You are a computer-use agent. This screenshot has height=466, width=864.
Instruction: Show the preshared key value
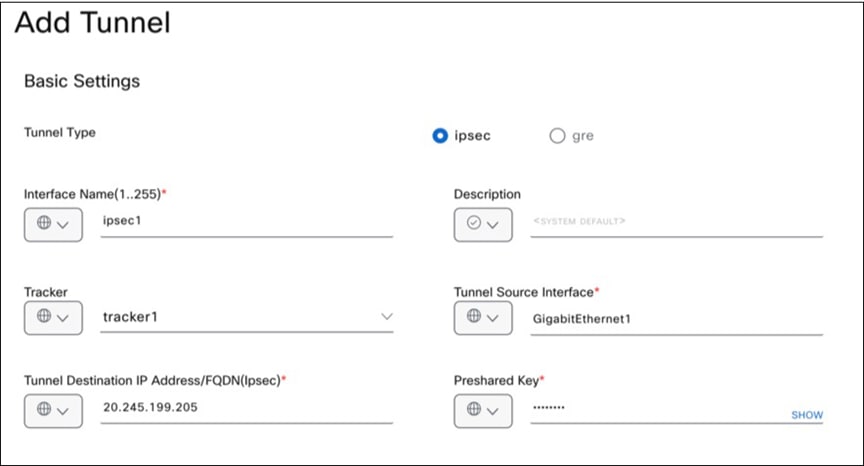(806, 415)
